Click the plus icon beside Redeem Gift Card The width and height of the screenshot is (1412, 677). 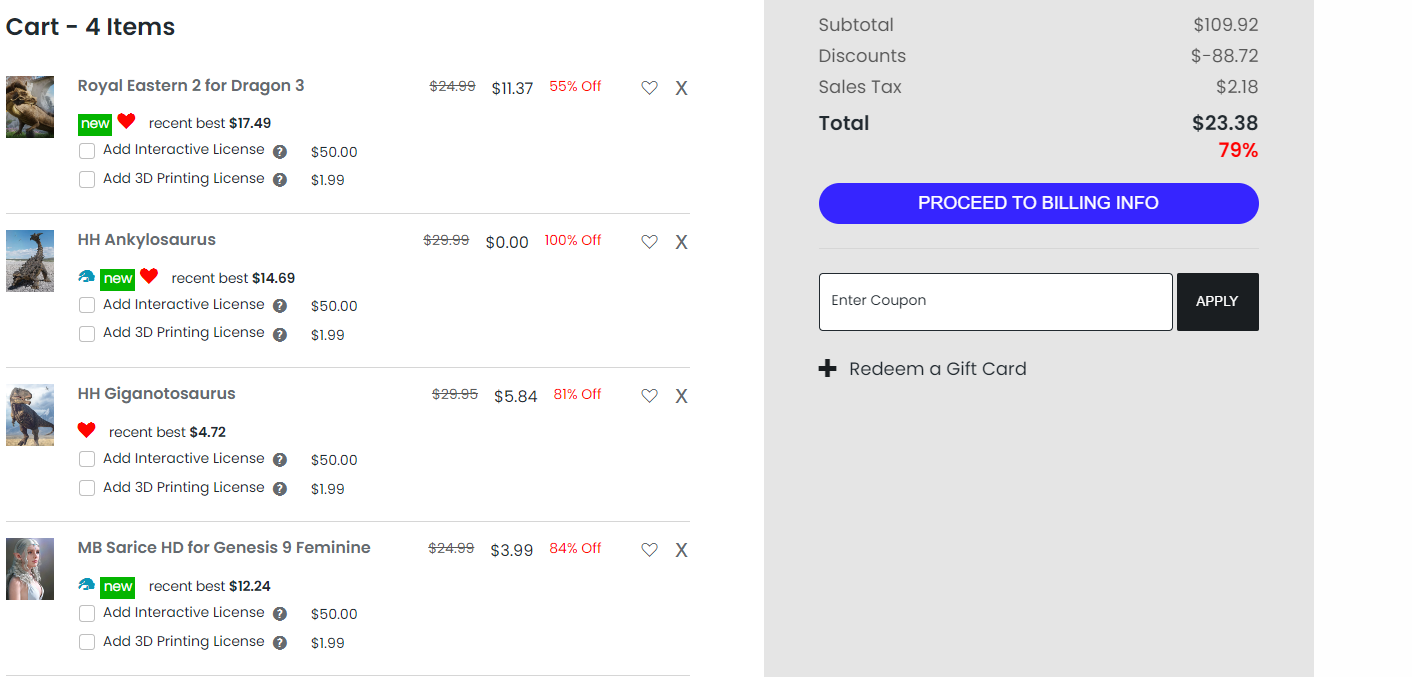click(828, 369)
